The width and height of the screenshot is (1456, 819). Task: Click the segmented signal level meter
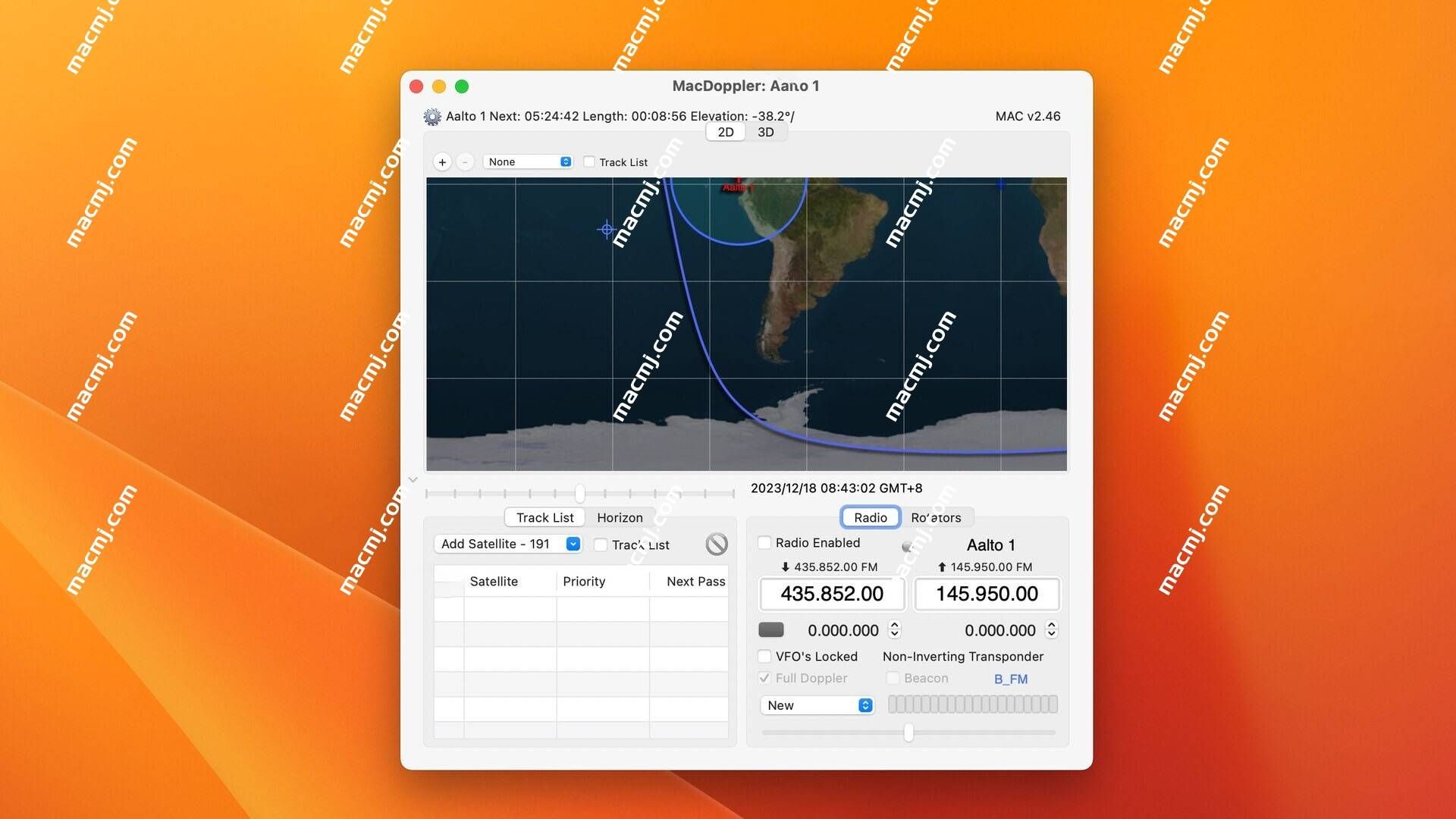click(x=973, y=704)
